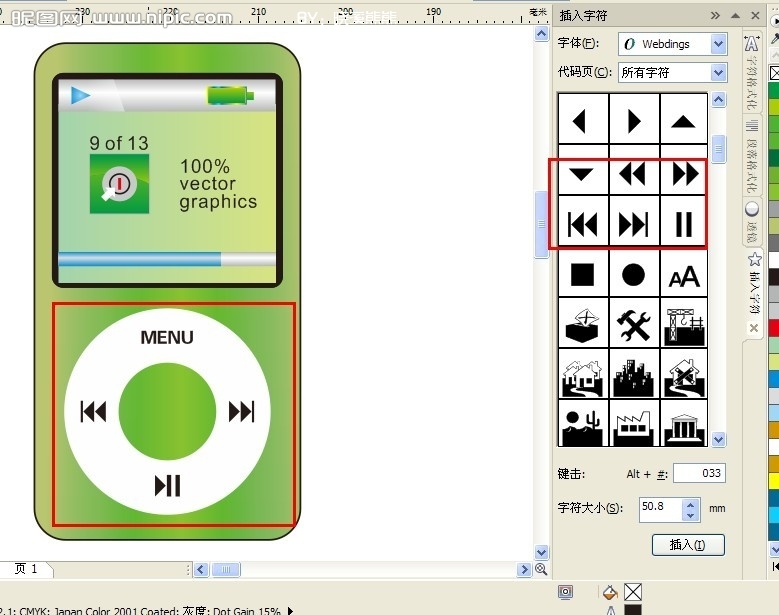The image size is (779, 615).
Task: Click the no-fill X box in the status bar
Action: [x=633, y=592]
